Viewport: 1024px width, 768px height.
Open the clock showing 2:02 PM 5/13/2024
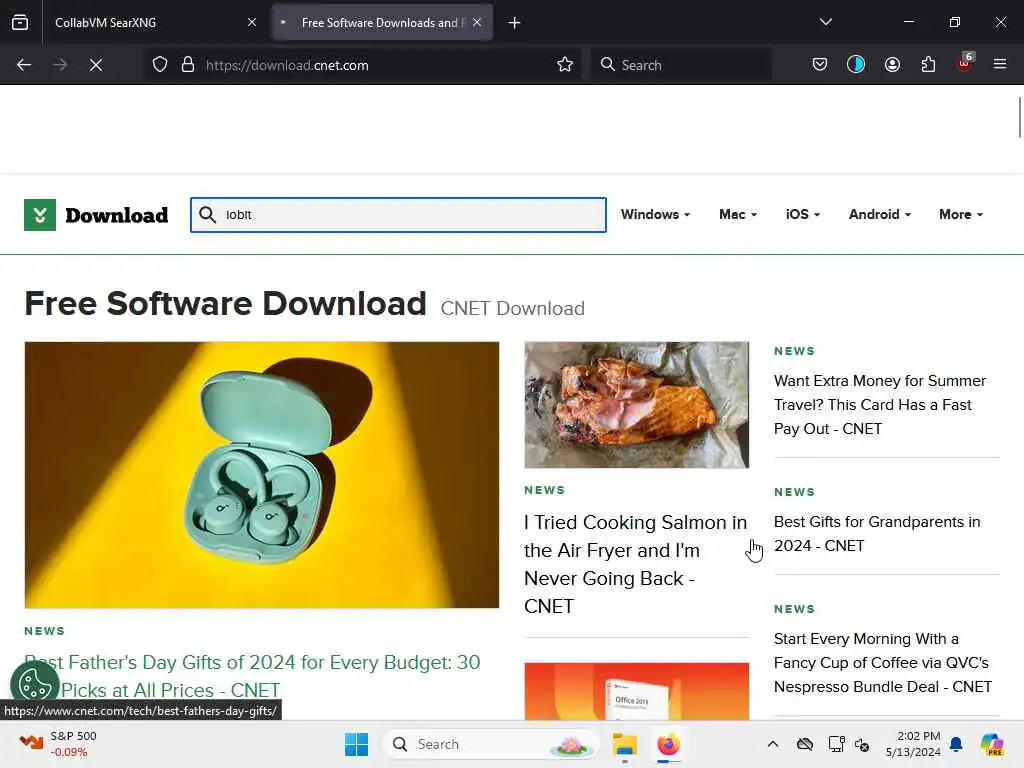(913, 744)
